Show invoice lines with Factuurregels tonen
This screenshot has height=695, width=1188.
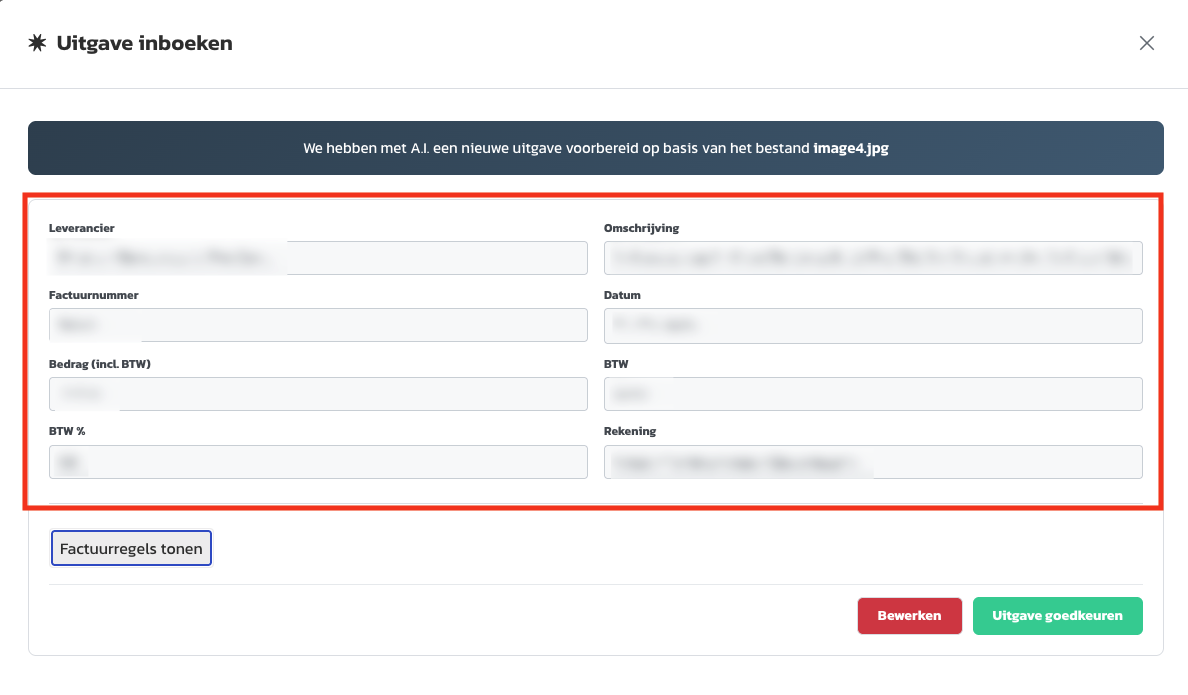click(131, 548)
